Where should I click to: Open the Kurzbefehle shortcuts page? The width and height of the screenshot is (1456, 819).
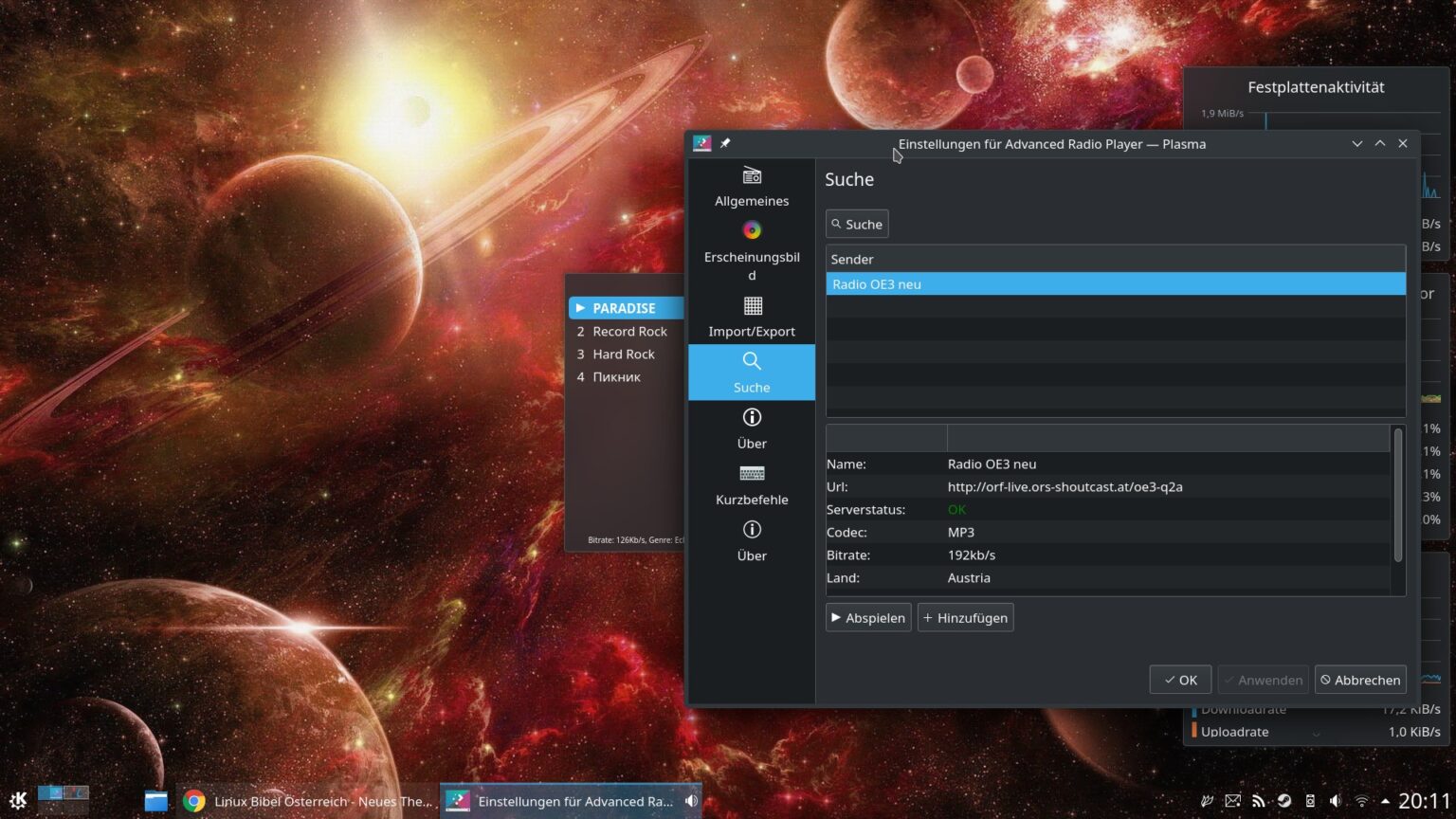(752, 485)
